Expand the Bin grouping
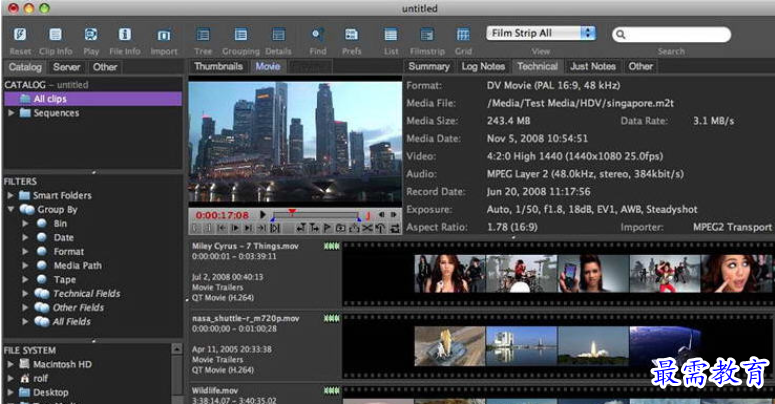775x404 pixels. [x=25, y=224]
